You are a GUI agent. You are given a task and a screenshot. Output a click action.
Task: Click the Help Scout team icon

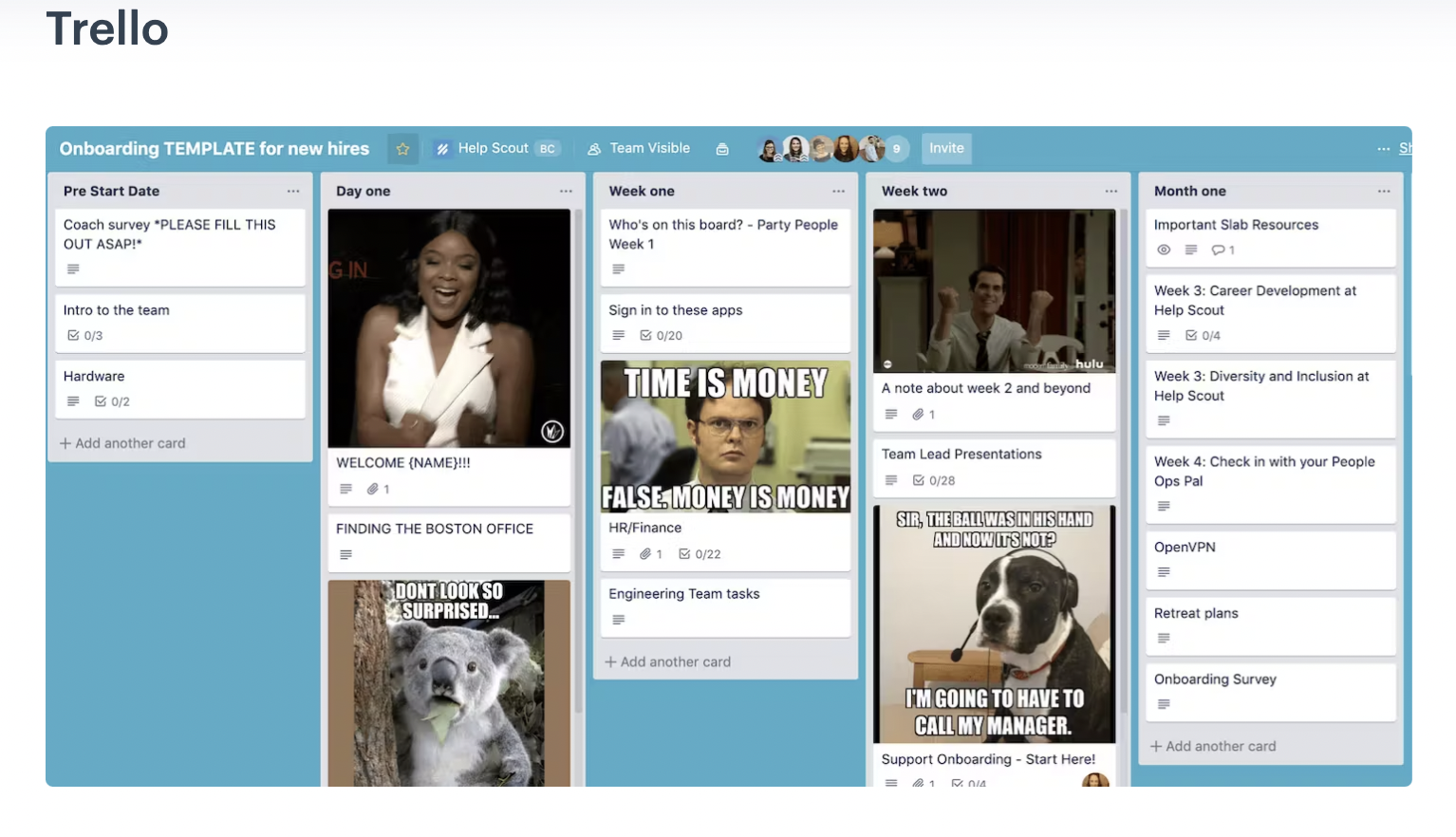tap(442, 149)
